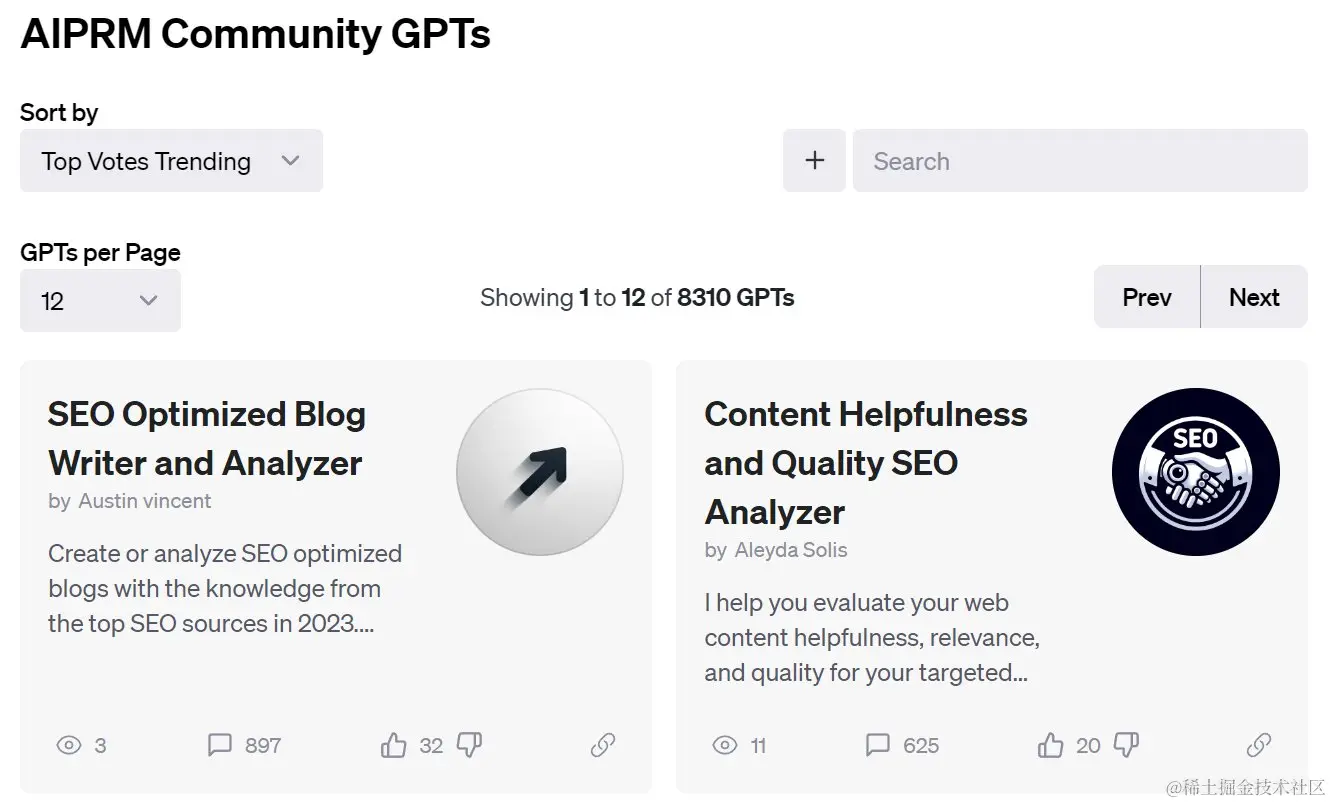Copy link of SEO Optimized Blog Writer

(x=602, y=745)
